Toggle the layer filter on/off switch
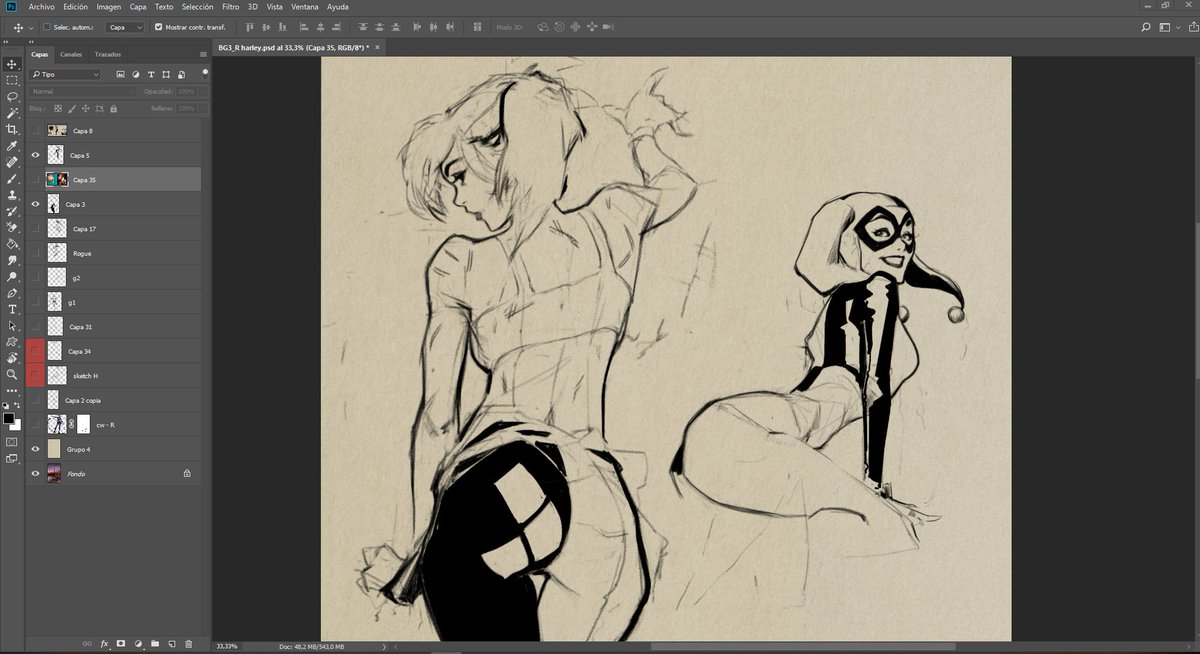This screenshot has height=654, width=1200. click(x=205, y=73)
